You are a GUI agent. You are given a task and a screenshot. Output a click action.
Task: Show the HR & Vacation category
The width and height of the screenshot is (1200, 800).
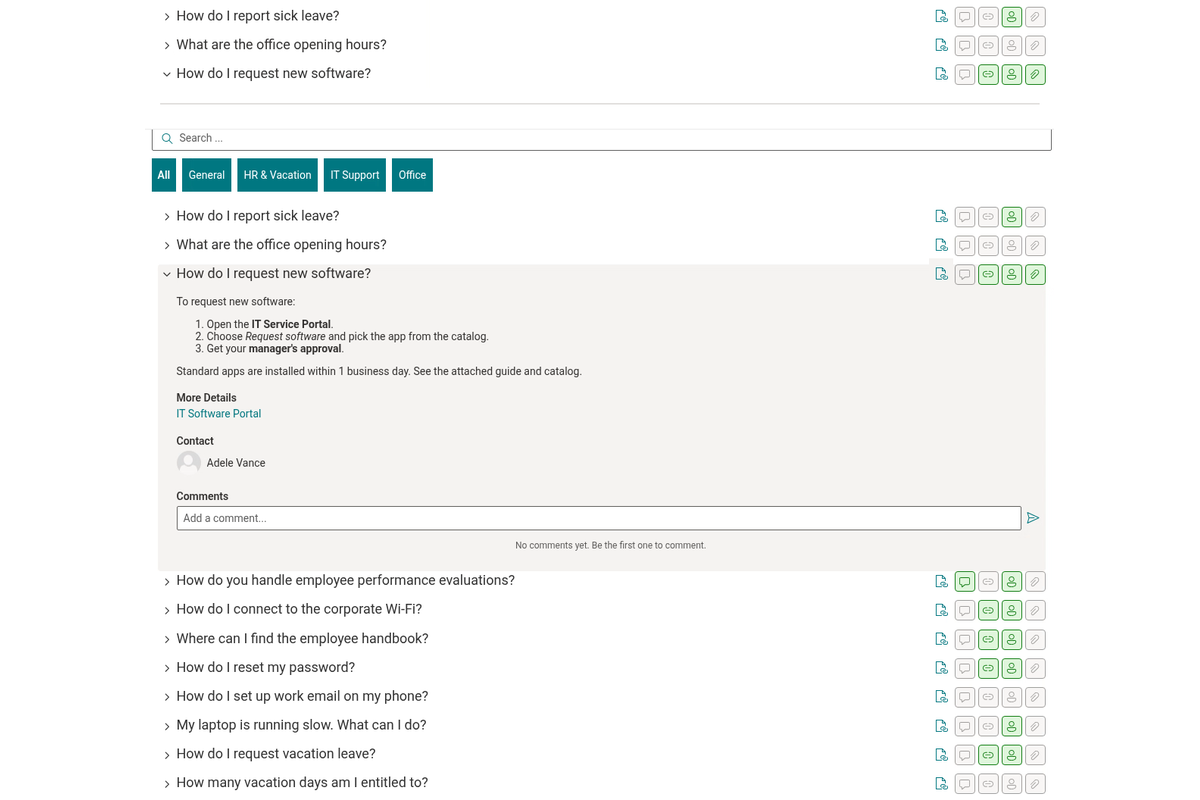[x=278, y=175]
